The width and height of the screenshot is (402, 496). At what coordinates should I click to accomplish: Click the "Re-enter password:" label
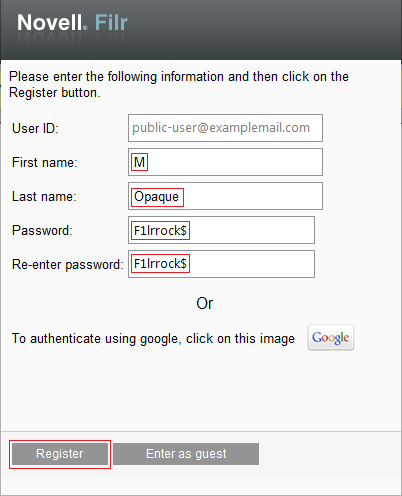(x=68, y=264)
